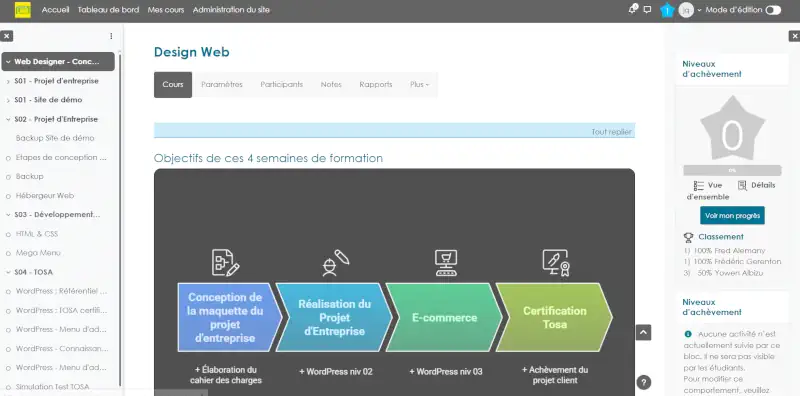The image size is (800, 396).
Task: Click the certification badge monitor icon
Action: [x=556, y=263]
